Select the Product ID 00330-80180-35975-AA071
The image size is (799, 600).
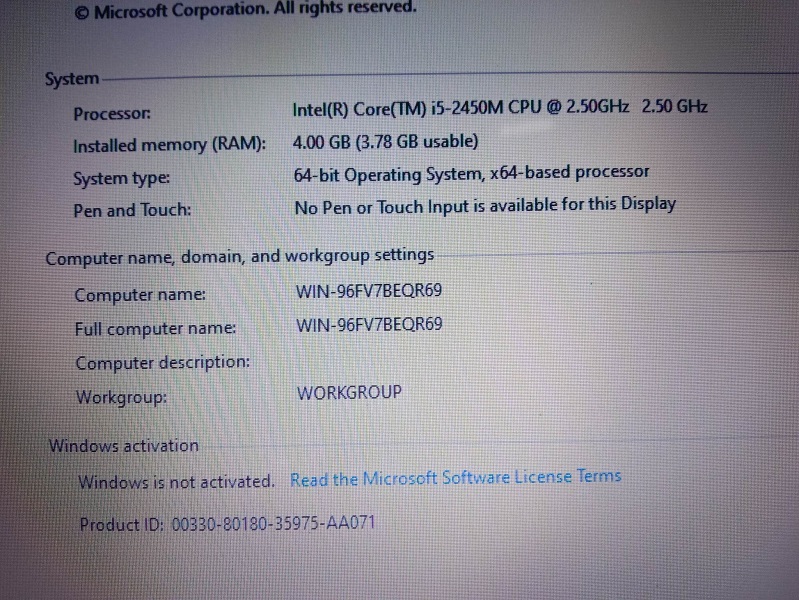228,524
